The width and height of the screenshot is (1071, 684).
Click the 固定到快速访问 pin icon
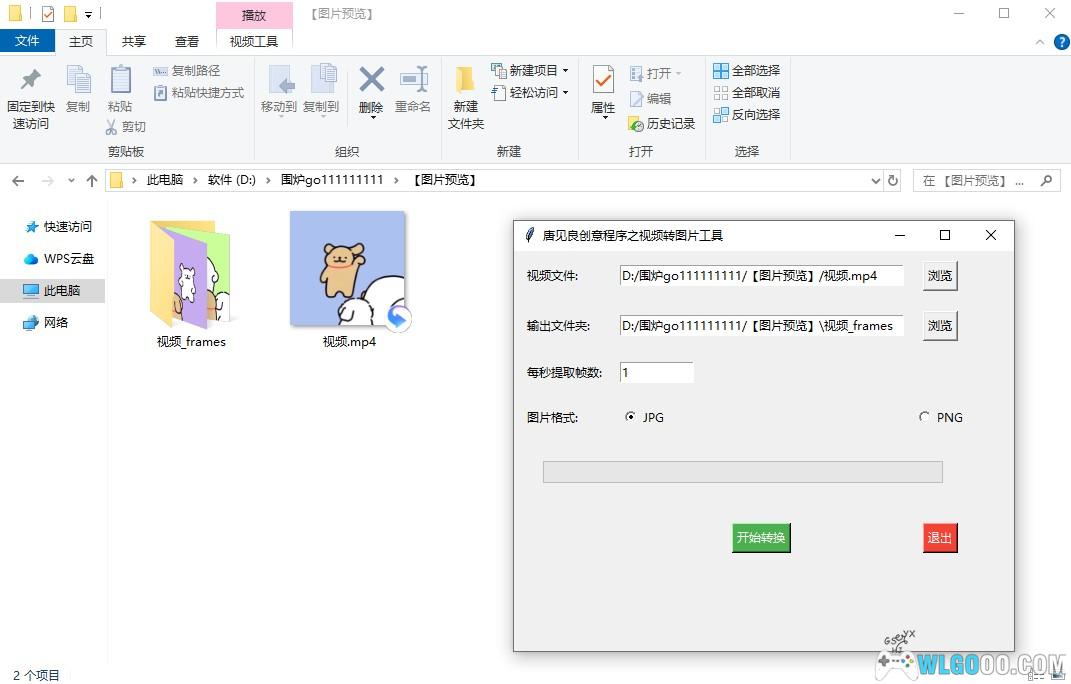tap(30, 80)
